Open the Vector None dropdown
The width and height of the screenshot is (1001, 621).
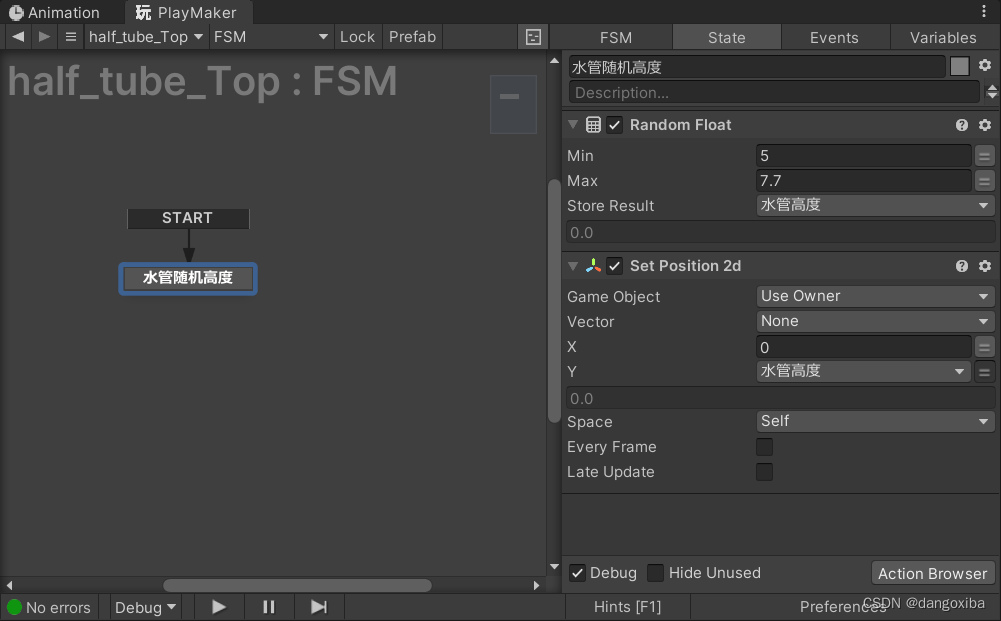click(x=875, y=321)
